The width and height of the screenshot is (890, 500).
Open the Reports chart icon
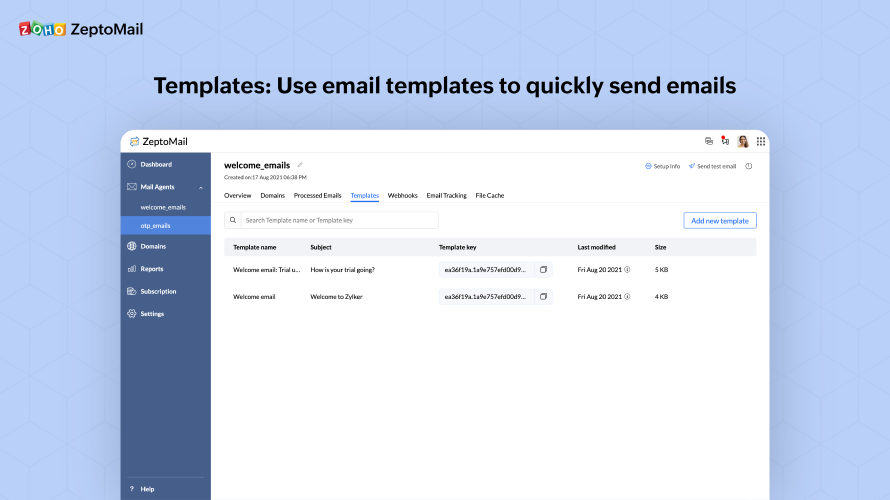(132, 268)
